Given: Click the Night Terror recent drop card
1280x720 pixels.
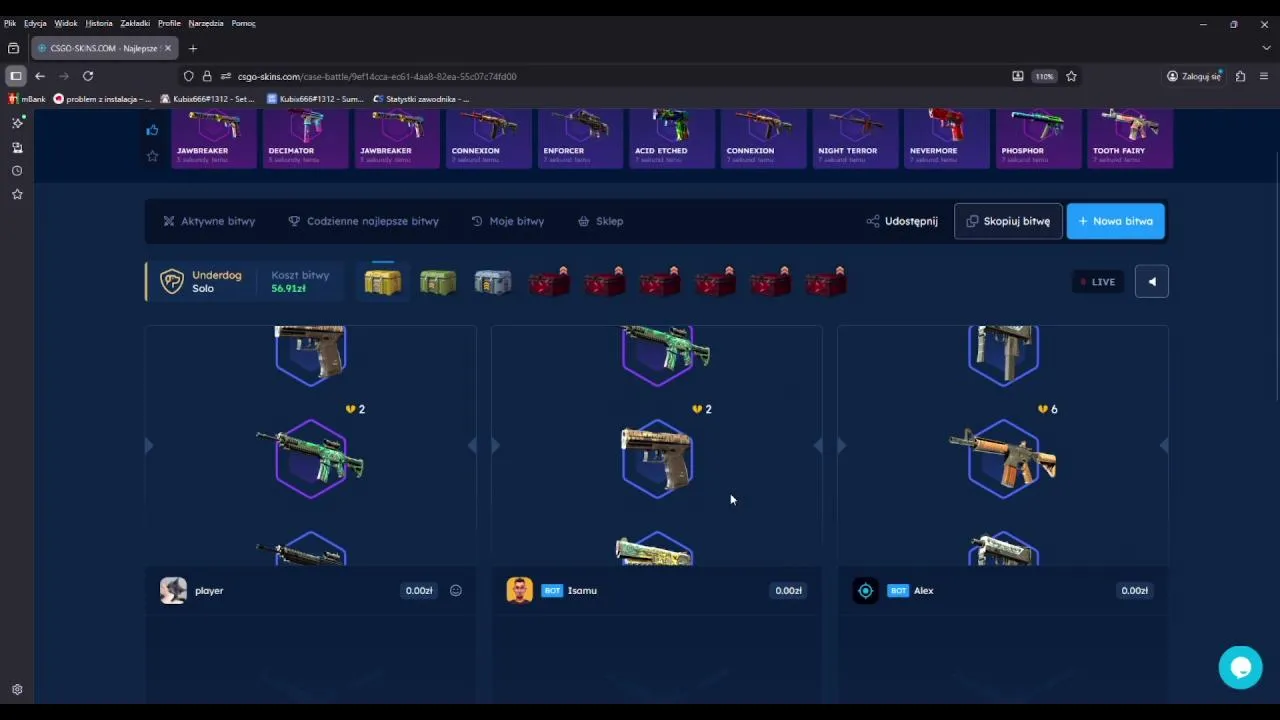Looking at the screenshot, I should [855, 138].
